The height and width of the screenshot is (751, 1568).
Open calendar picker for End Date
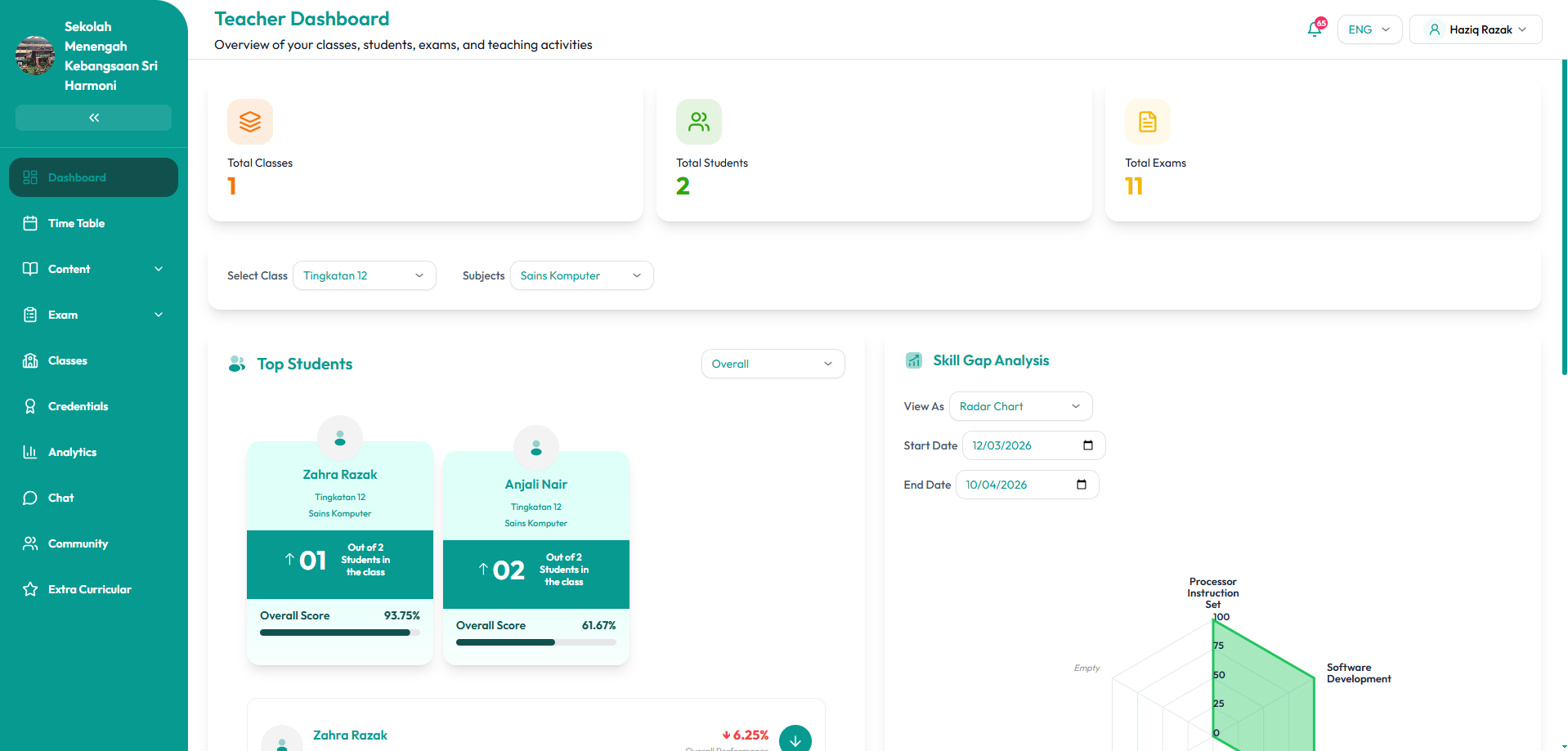point(1081,485)
